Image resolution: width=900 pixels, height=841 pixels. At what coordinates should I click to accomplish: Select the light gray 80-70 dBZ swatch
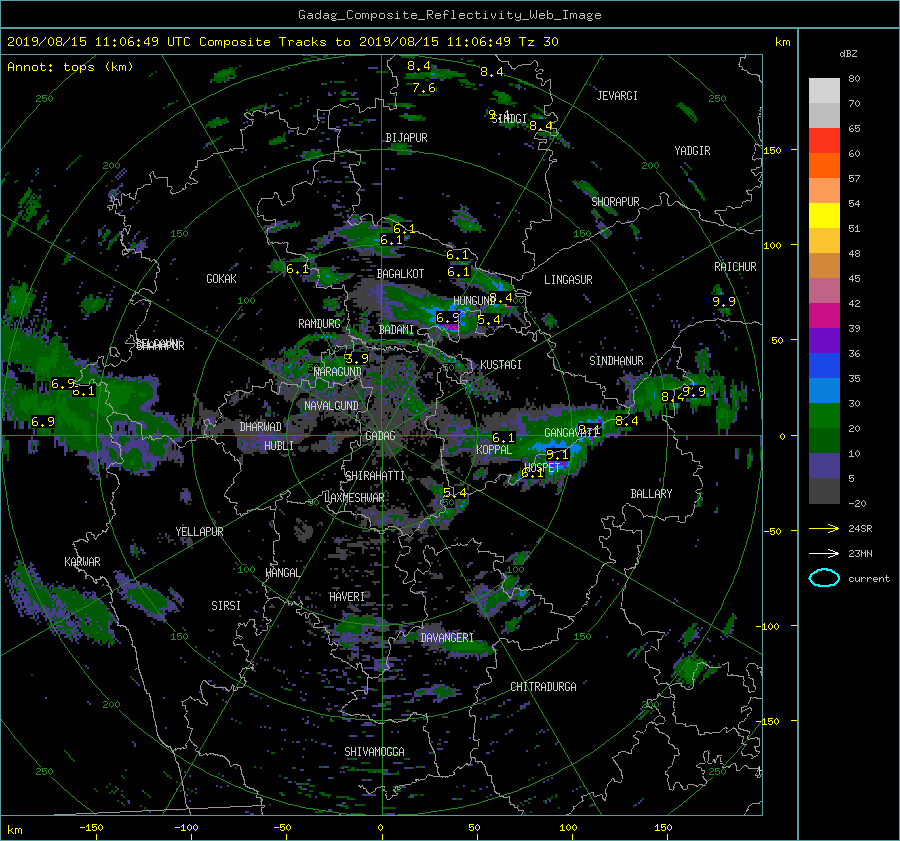(824, 91)
